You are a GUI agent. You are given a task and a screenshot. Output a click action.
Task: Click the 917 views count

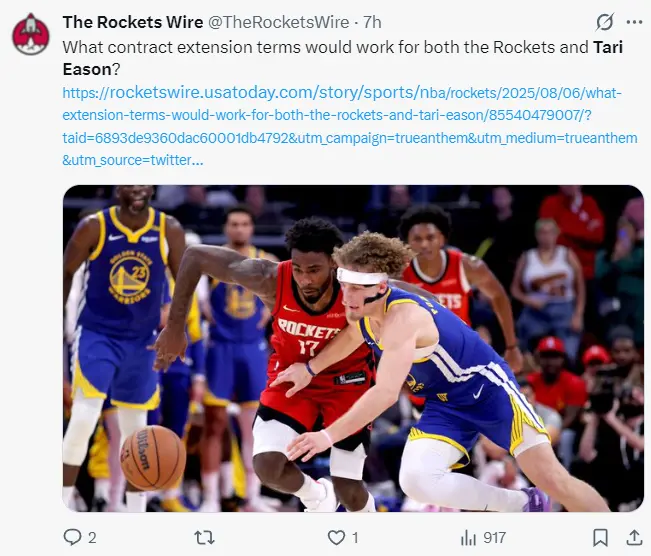(494, 538)
